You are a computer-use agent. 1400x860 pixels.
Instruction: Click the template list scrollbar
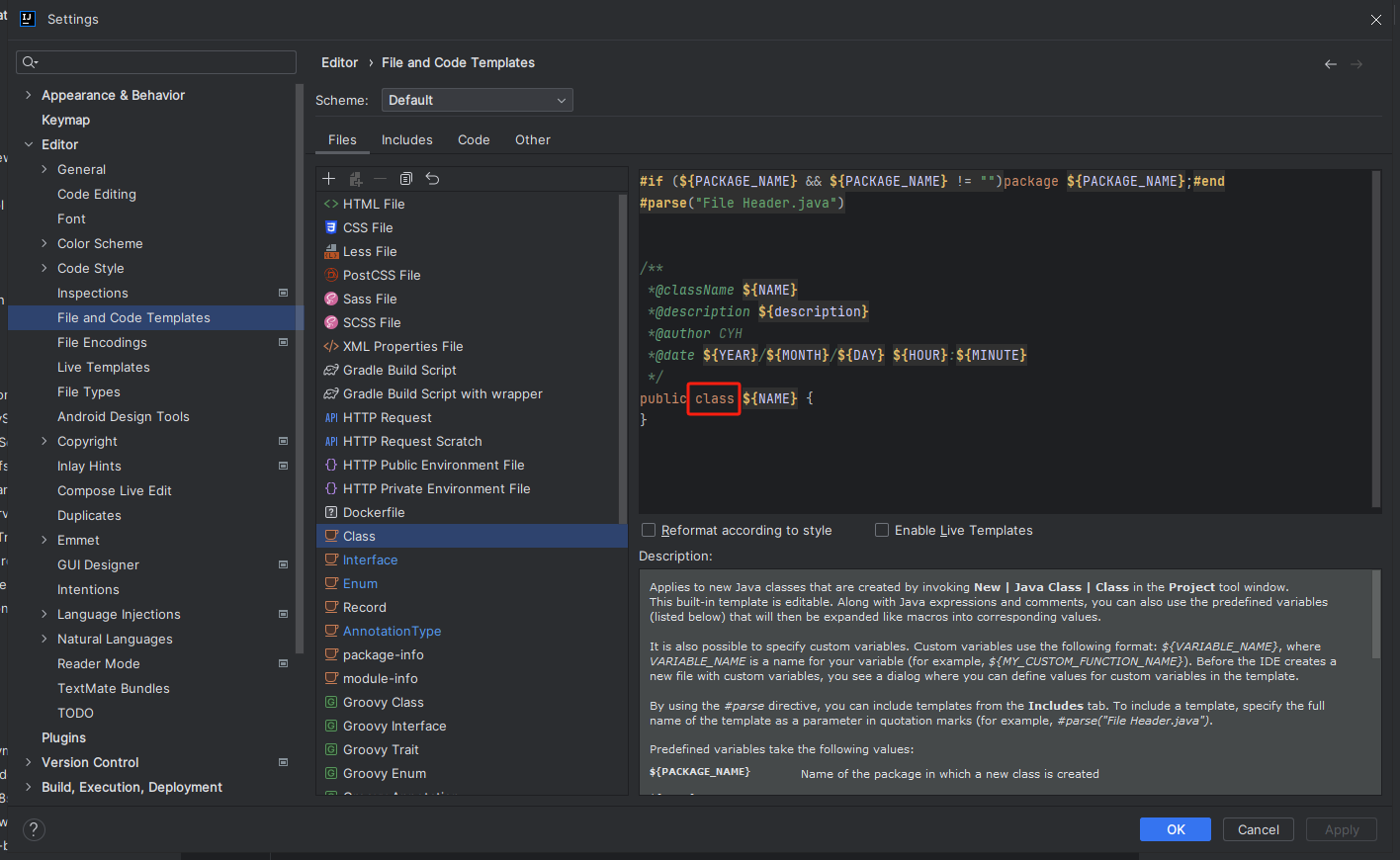point(623,358)
